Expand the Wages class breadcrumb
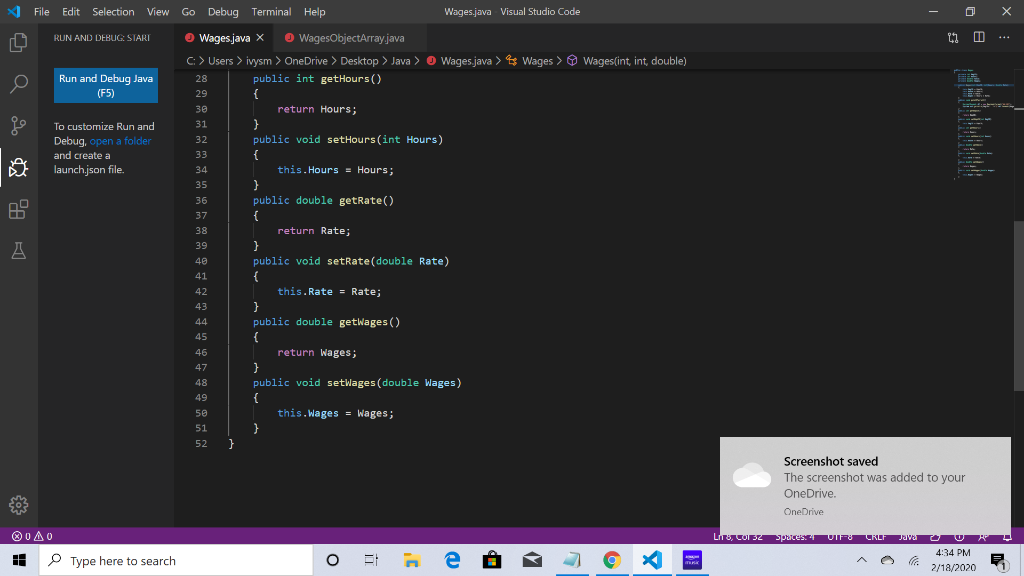 [x=530, y=61]
